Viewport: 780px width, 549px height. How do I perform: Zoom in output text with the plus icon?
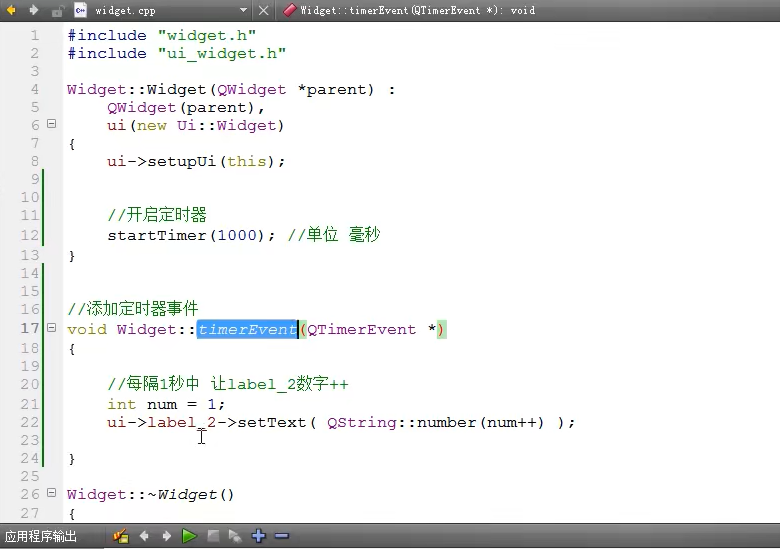(x=259, y=536)
